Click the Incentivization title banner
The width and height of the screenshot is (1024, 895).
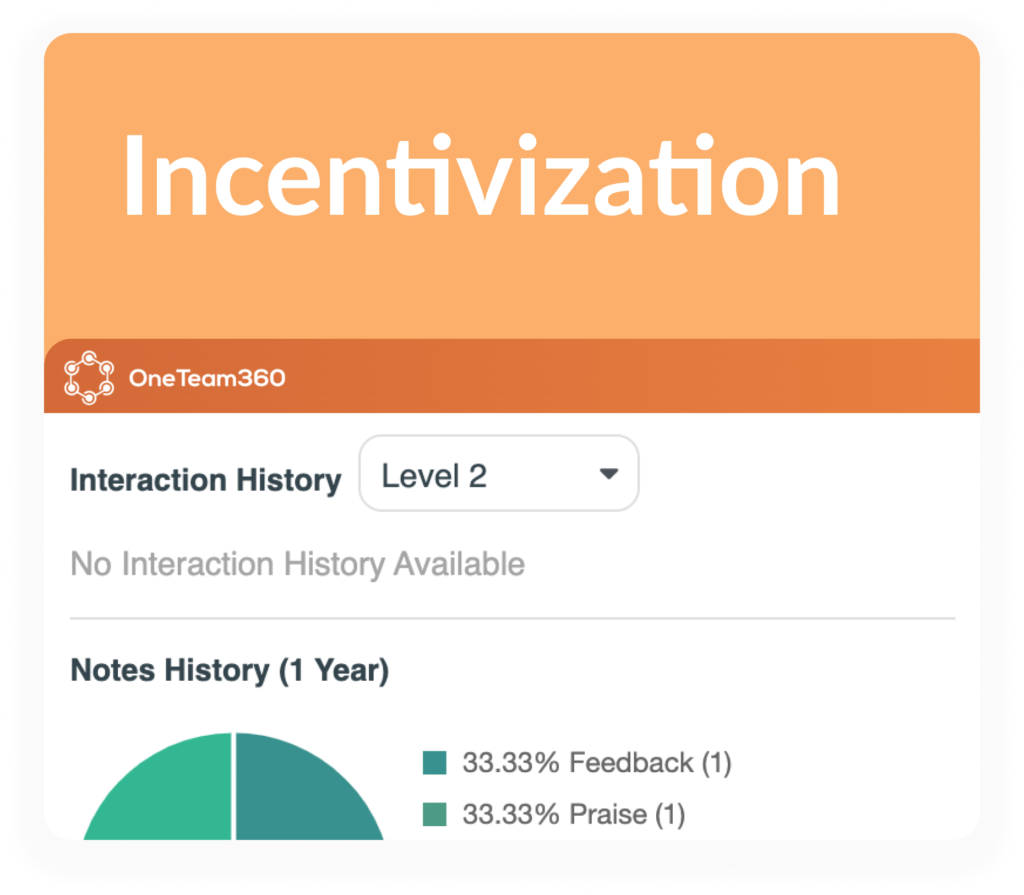(483, 180)
